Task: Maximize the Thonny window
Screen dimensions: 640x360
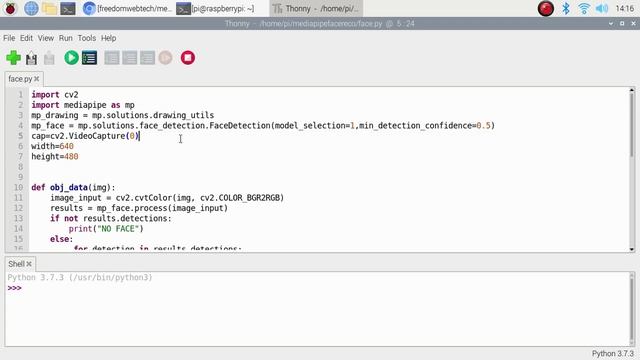Action: click(x=622, y=24)
